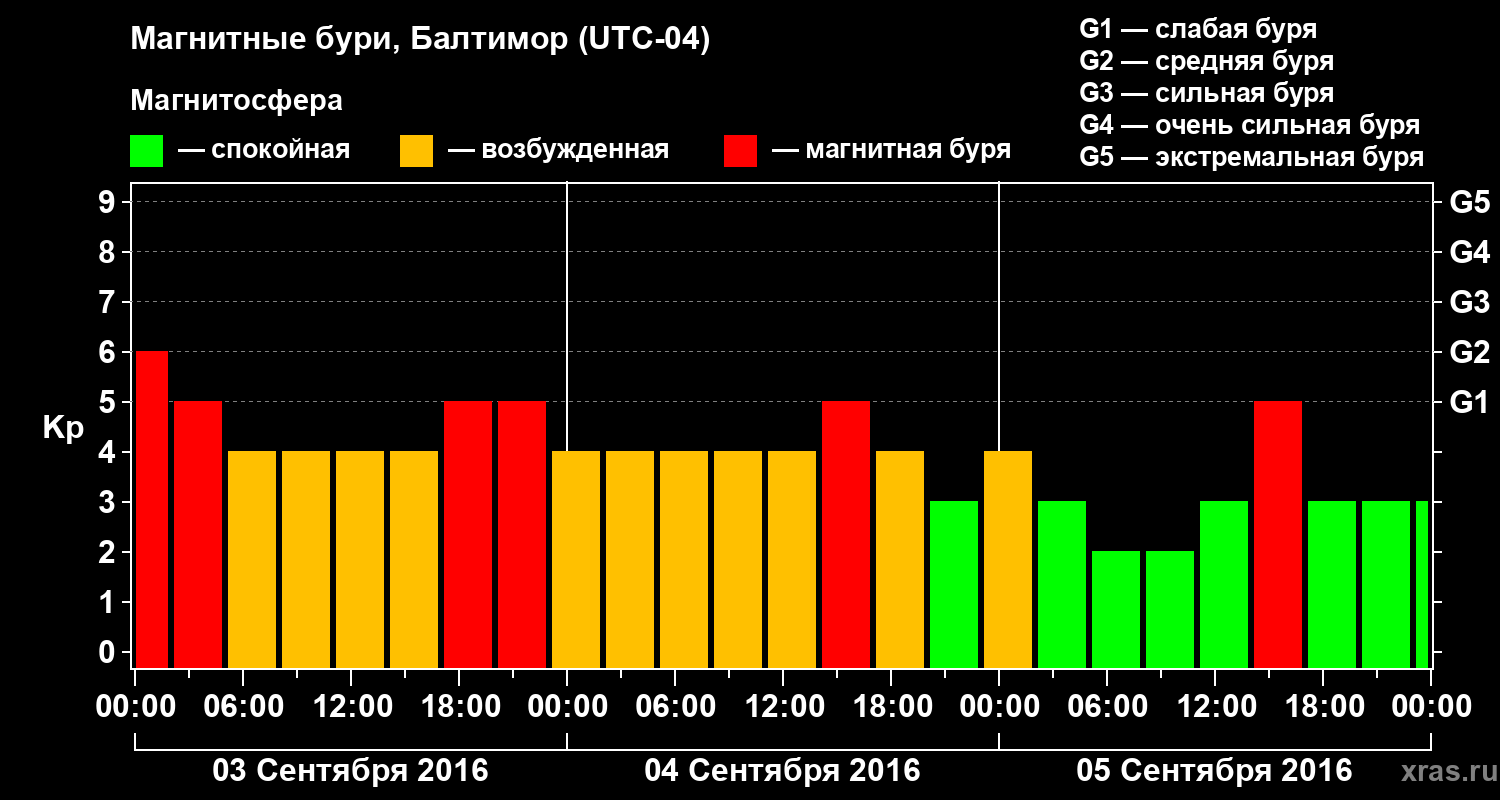Click the '06:00' time label under 04 September
Screen dimensions: 1500x800
[x=675, y=707]
